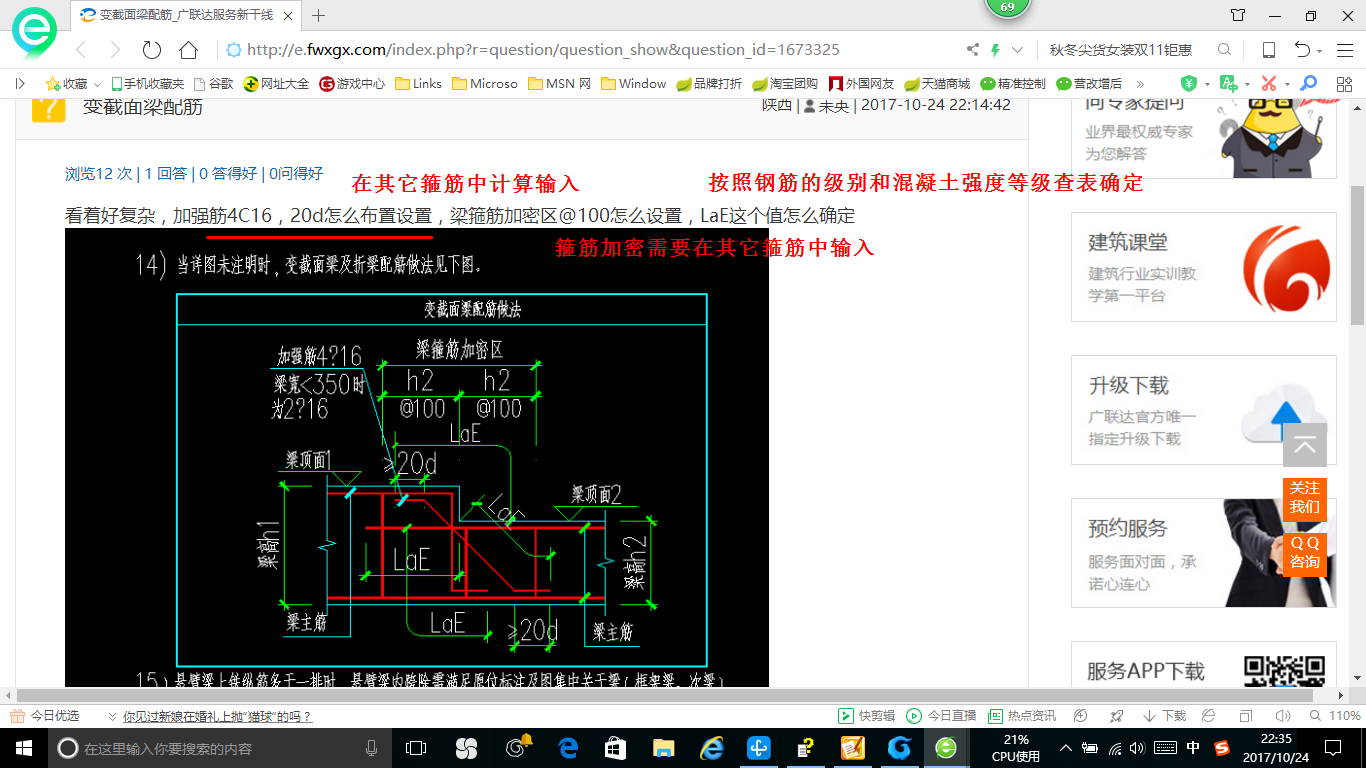The height and width of the screenshot is (768, 1366).
Task: Open the 外国网友 bookmark
Action: click(861, 84)
